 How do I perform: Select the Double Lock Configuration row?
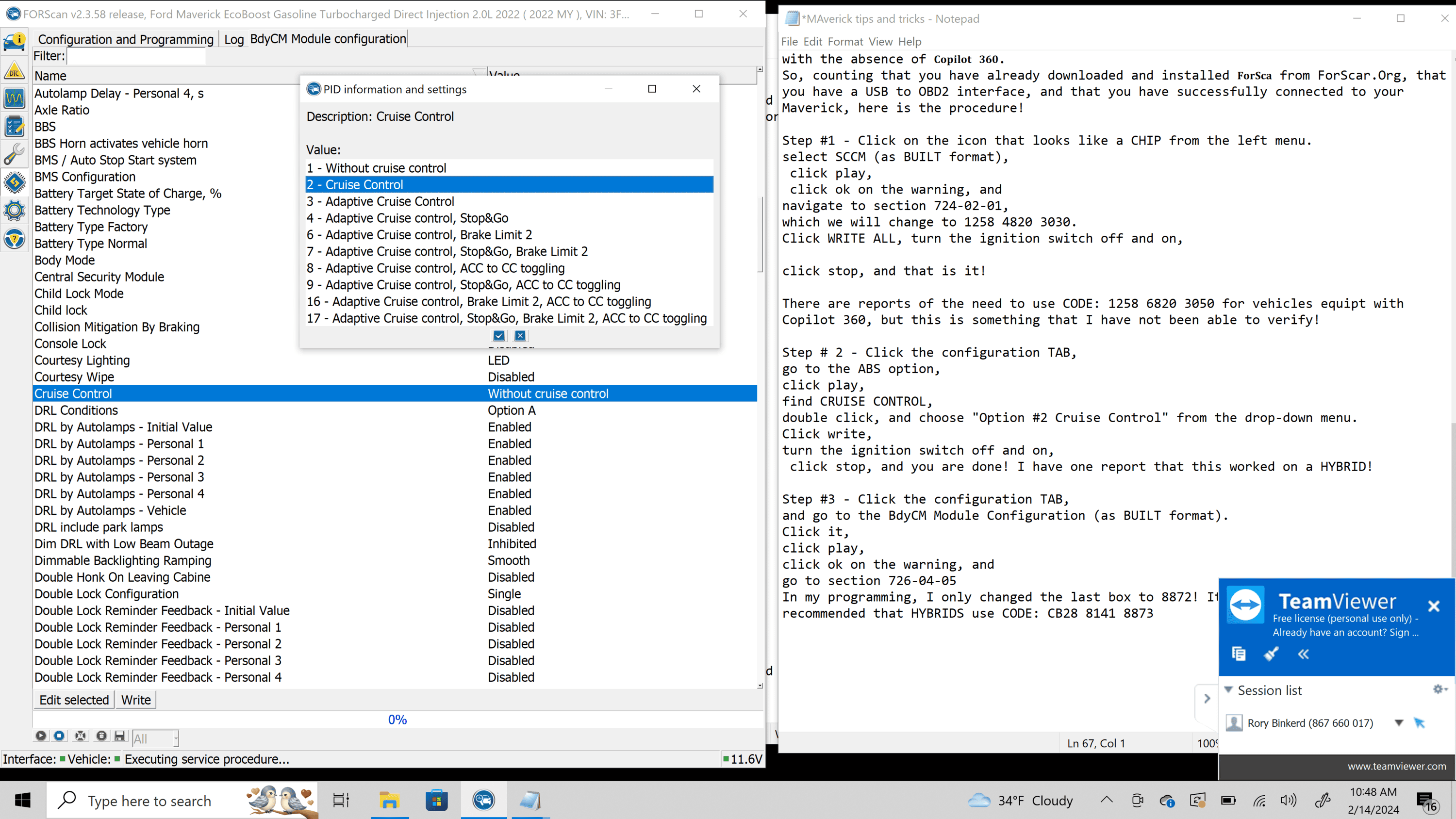click(x=395, y=593)
